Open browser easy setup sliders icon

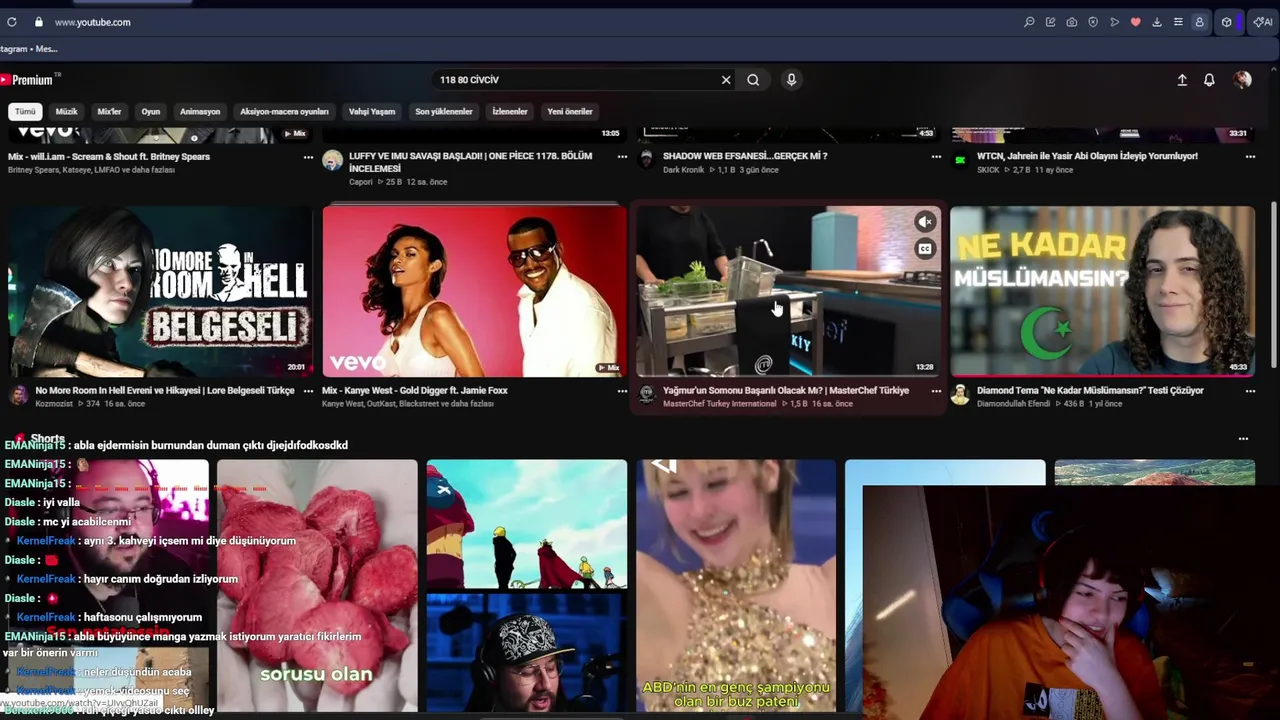(x=1178, y=22)
